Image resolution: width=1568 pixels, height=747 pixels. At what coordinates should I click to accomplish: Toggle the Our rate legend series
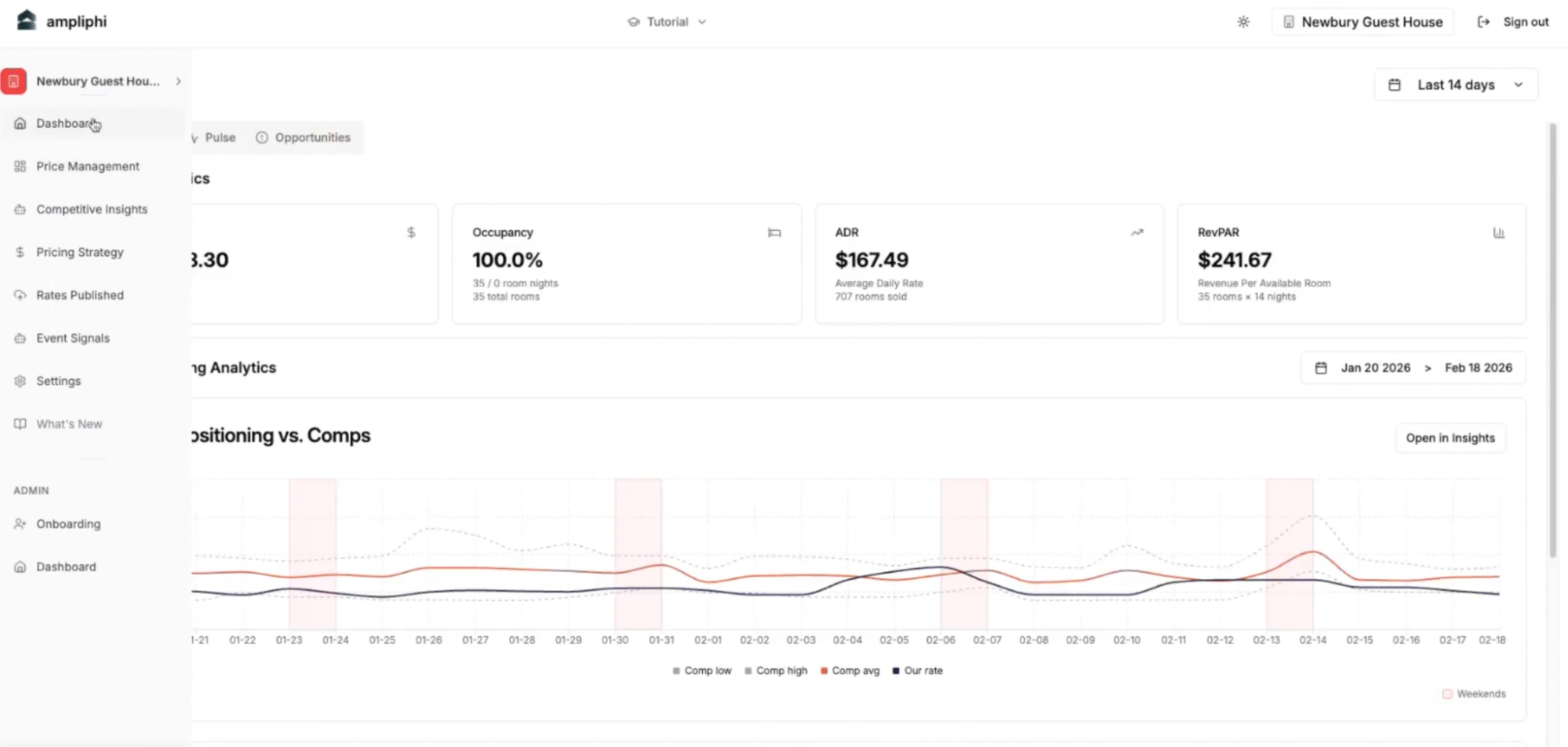(x=917, y=671)
